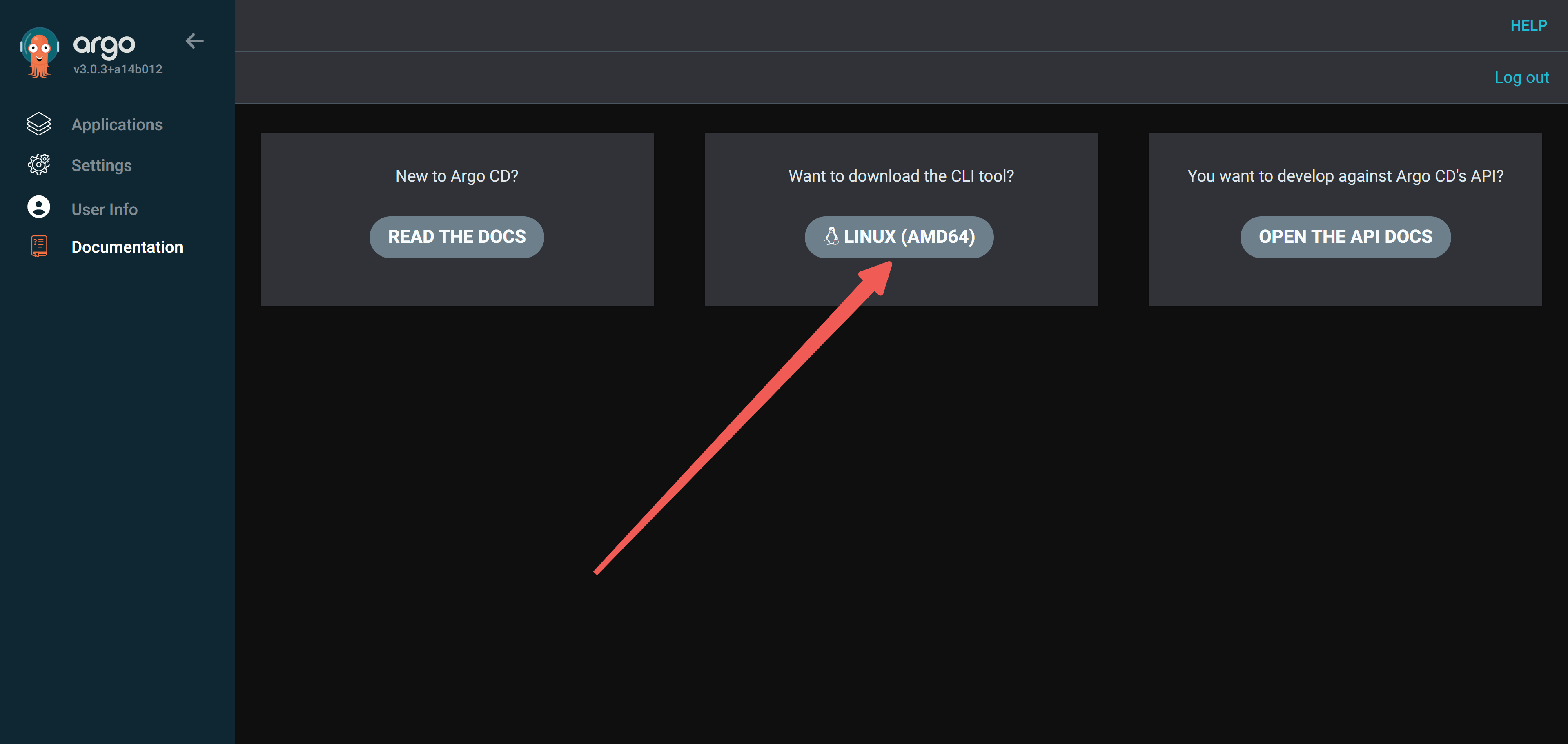Download the LINUX (AMD64) CLI tool
The height and width of the screenshot is (744, 1568).
(x=899, y=237)
